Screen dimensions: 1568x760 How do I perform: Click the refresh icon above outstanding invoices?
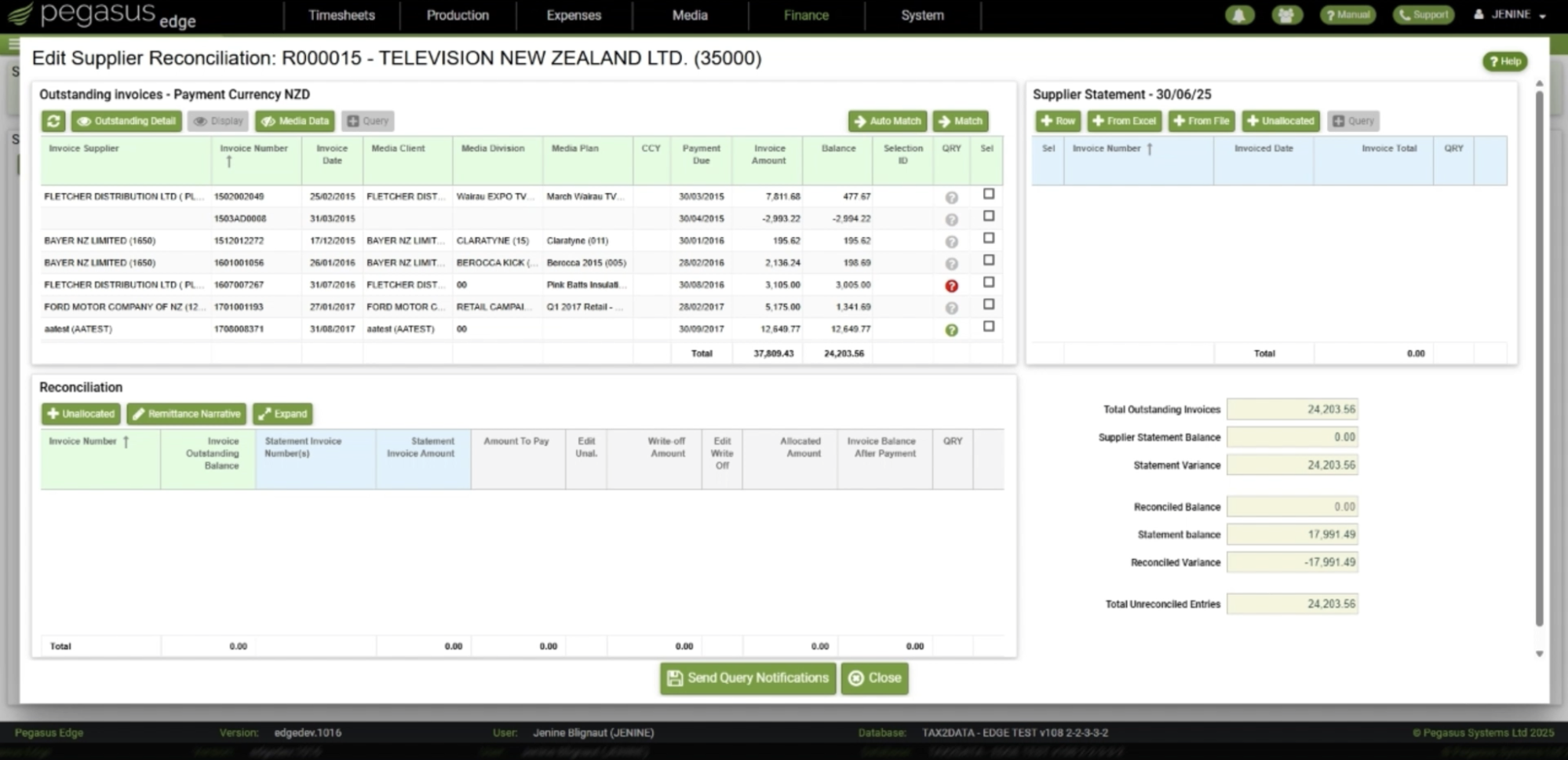53,121
